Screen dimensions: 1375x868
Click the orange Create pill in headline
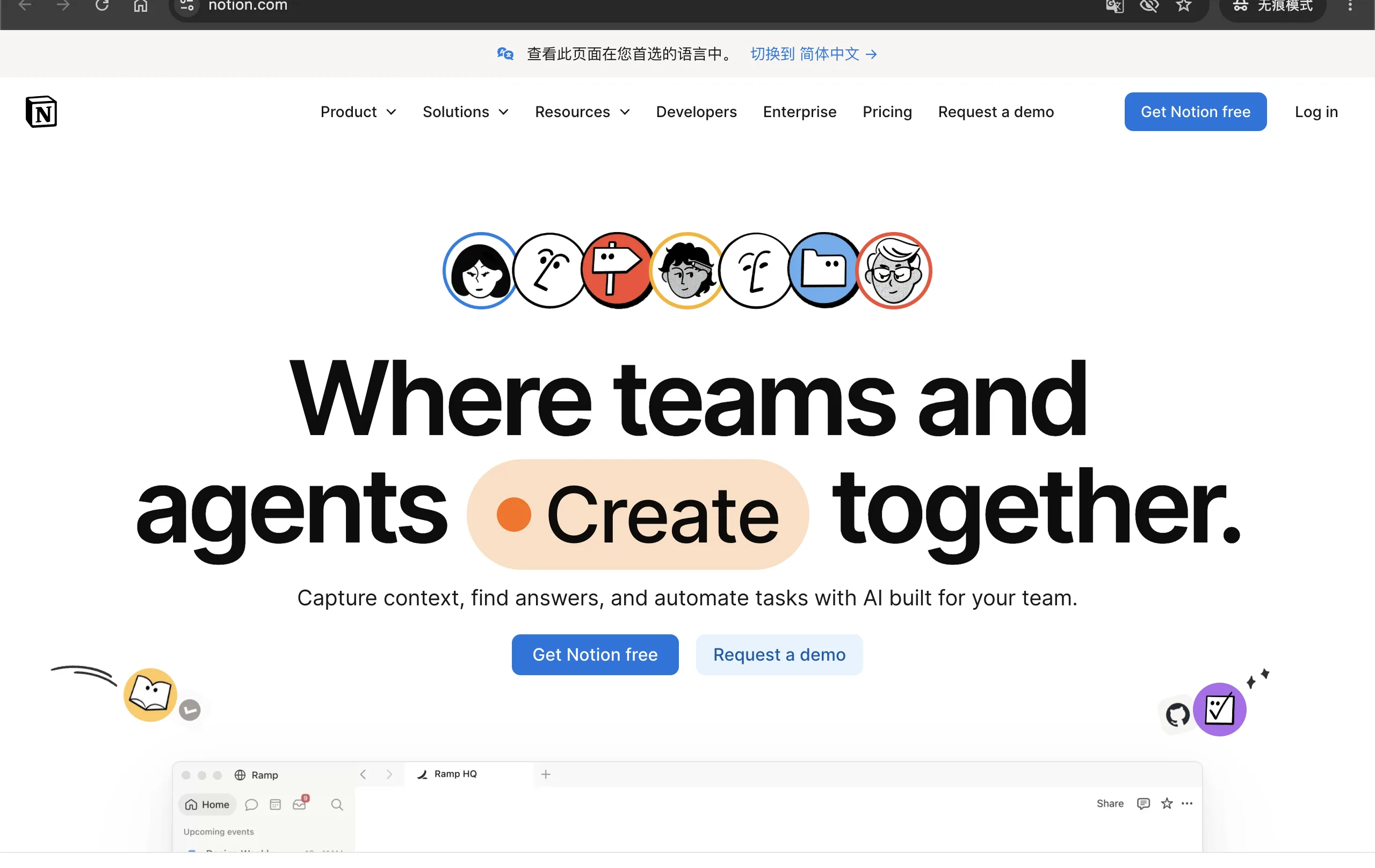click(x=637, y=514)
